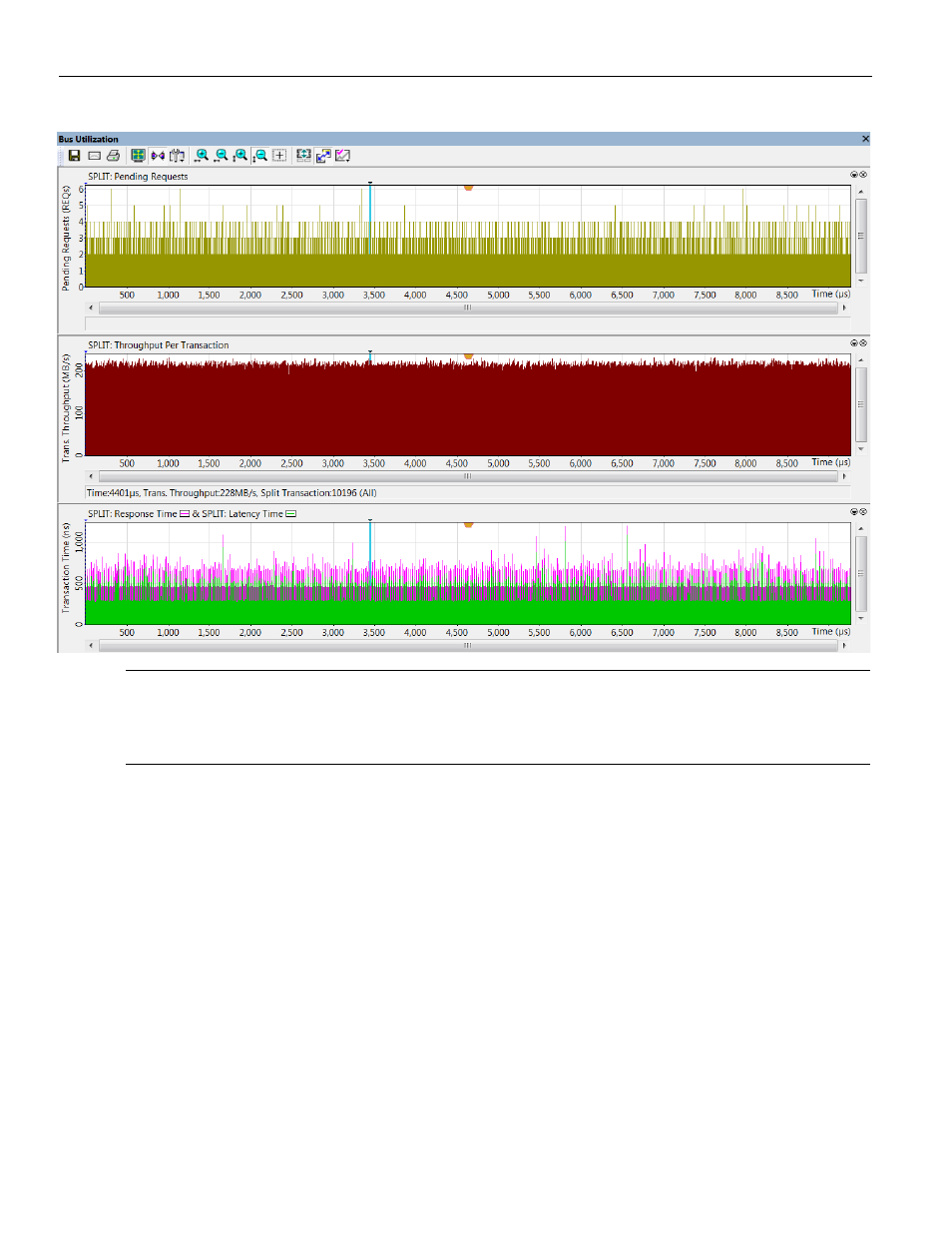Click Pending Requests vertical scroll up arrow

(861, 192)
